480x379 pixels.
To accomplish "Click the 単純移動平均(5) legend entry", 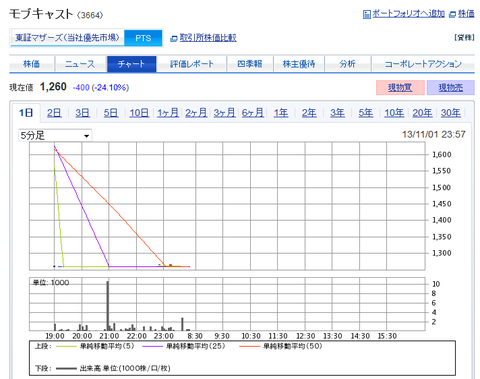I will coord(95,346).
